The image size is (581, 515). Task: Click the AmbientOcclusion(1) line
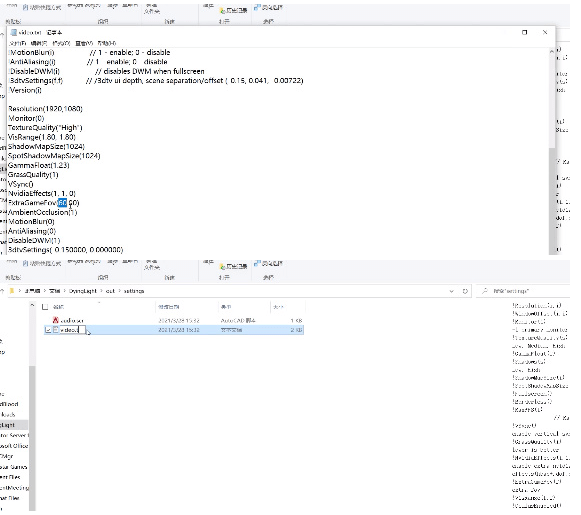[x=43, y=213]
